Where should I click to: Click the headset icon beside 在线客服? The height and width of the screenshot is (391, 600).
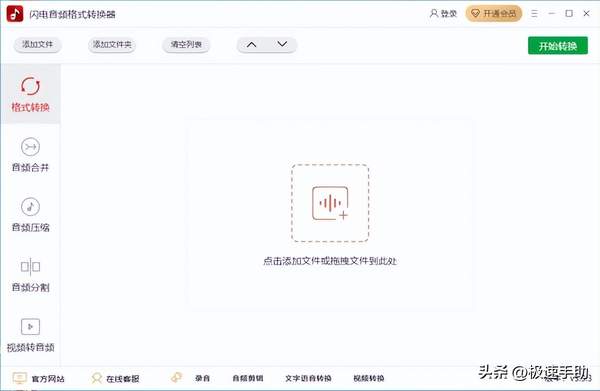tap(97, 378)
